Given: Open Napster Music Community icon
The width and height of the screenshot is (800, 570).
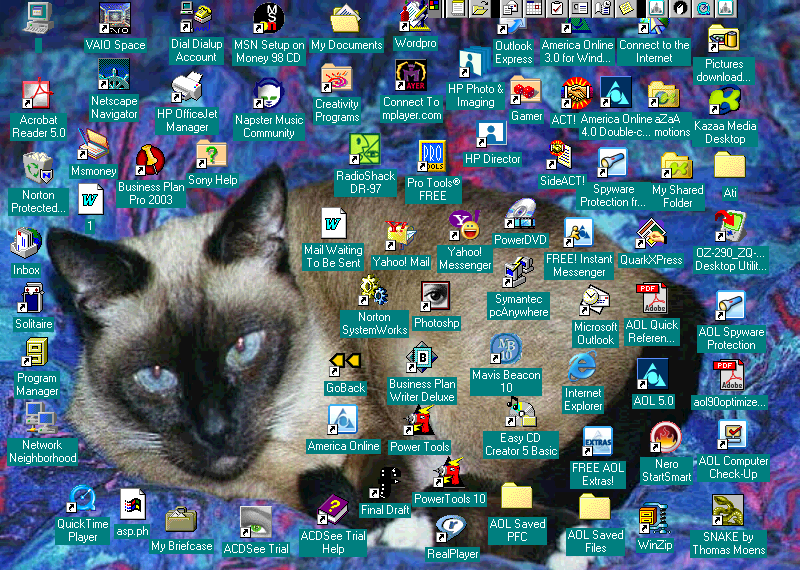Looking at the screenshot, I should tap(268, 93).
